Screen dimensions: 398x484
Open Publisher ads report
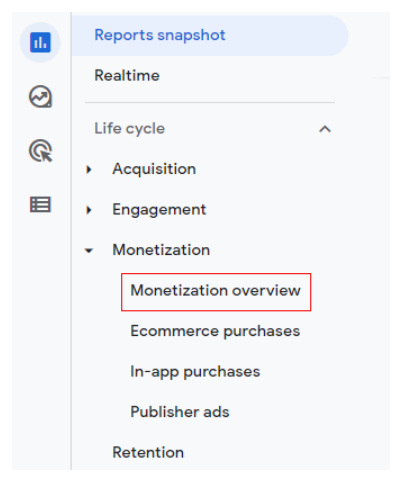[180, 412]
